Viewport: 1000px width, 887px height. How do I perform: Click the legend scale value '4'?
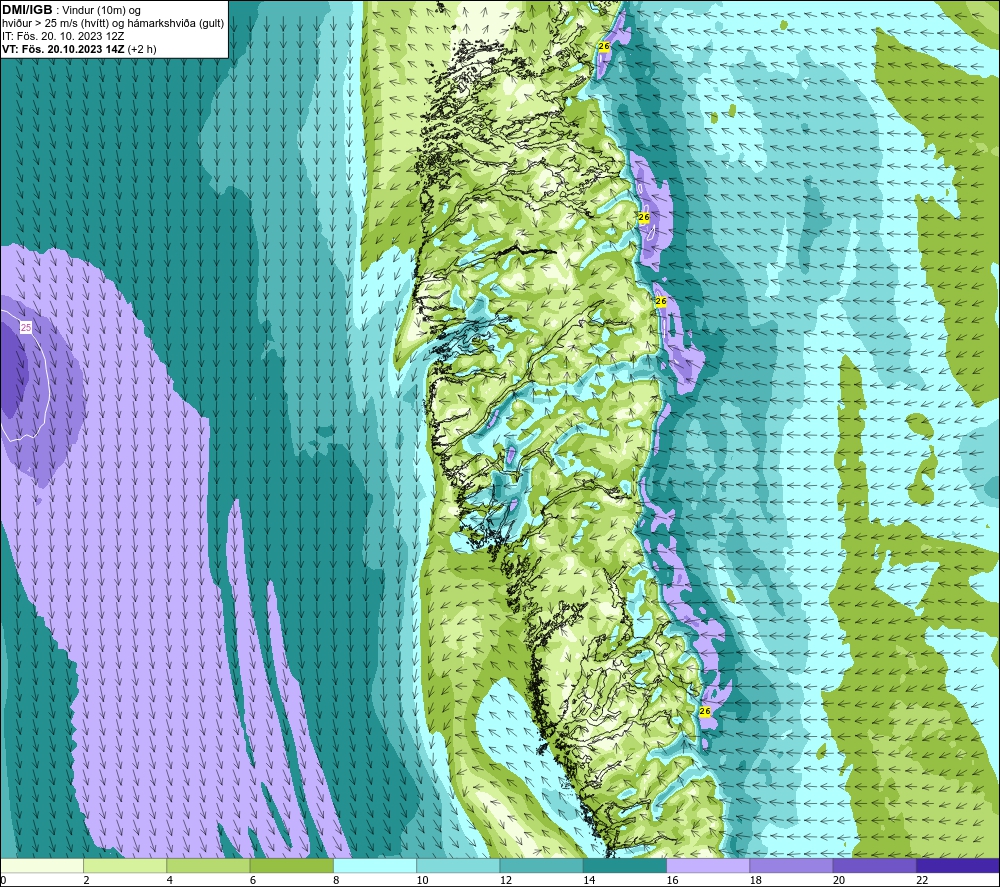pyautogui.click(x=170, y=880)
